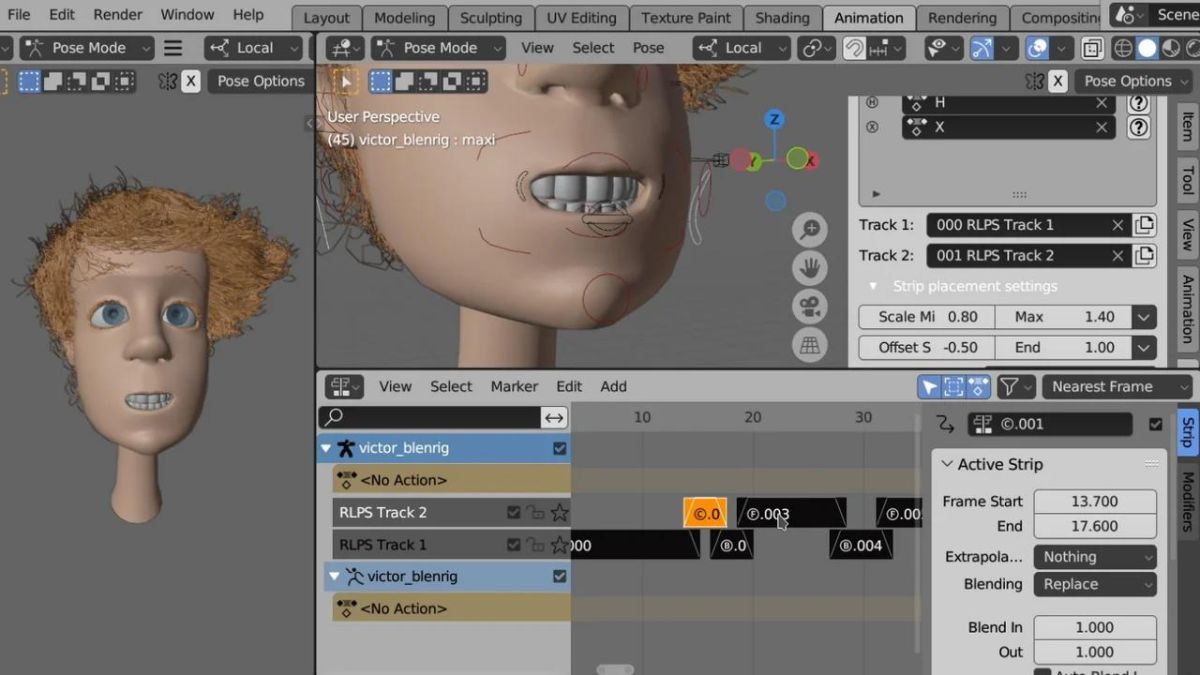This screenshot has width=1200, height=675.
Task: Clear the H action field
Action: (x=1101, y=102)
